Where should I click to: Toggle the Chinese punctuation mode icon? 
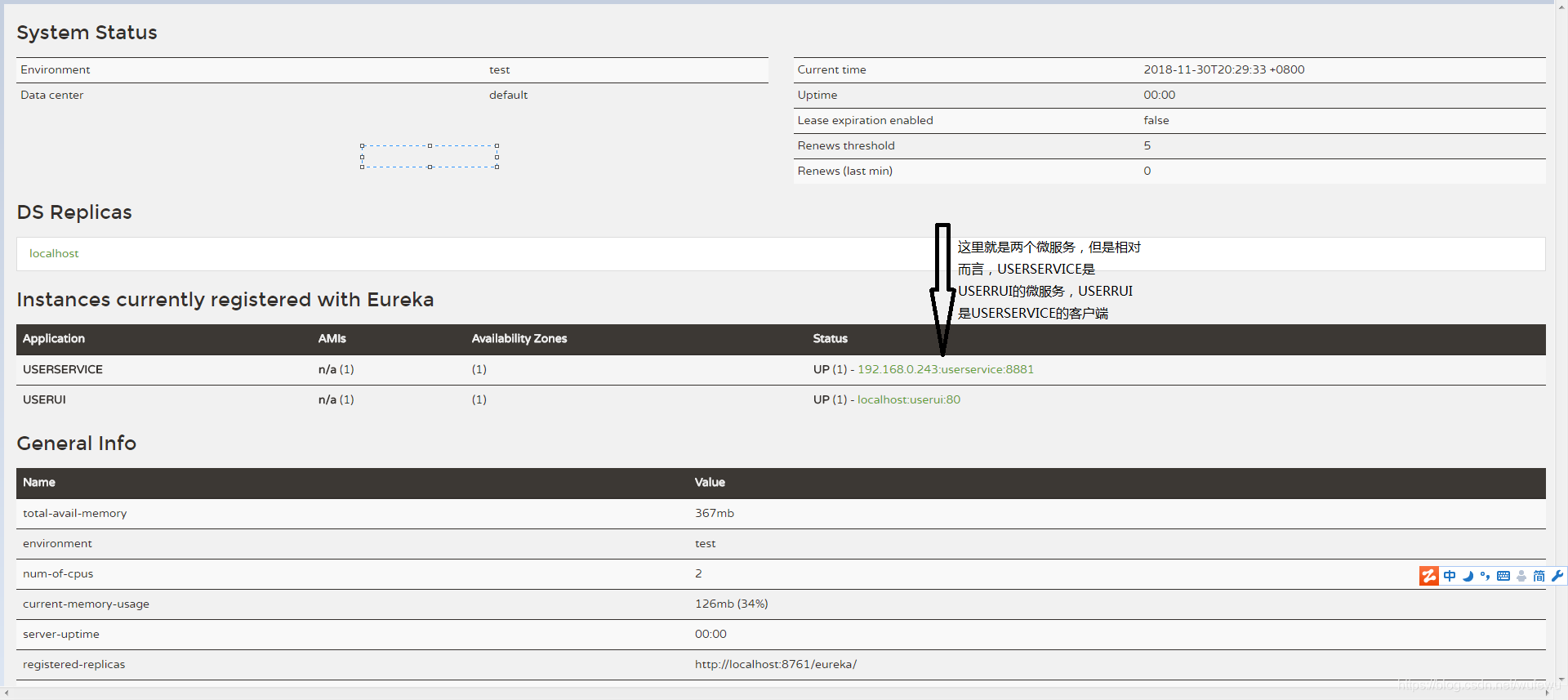(x=1485, y=576)
